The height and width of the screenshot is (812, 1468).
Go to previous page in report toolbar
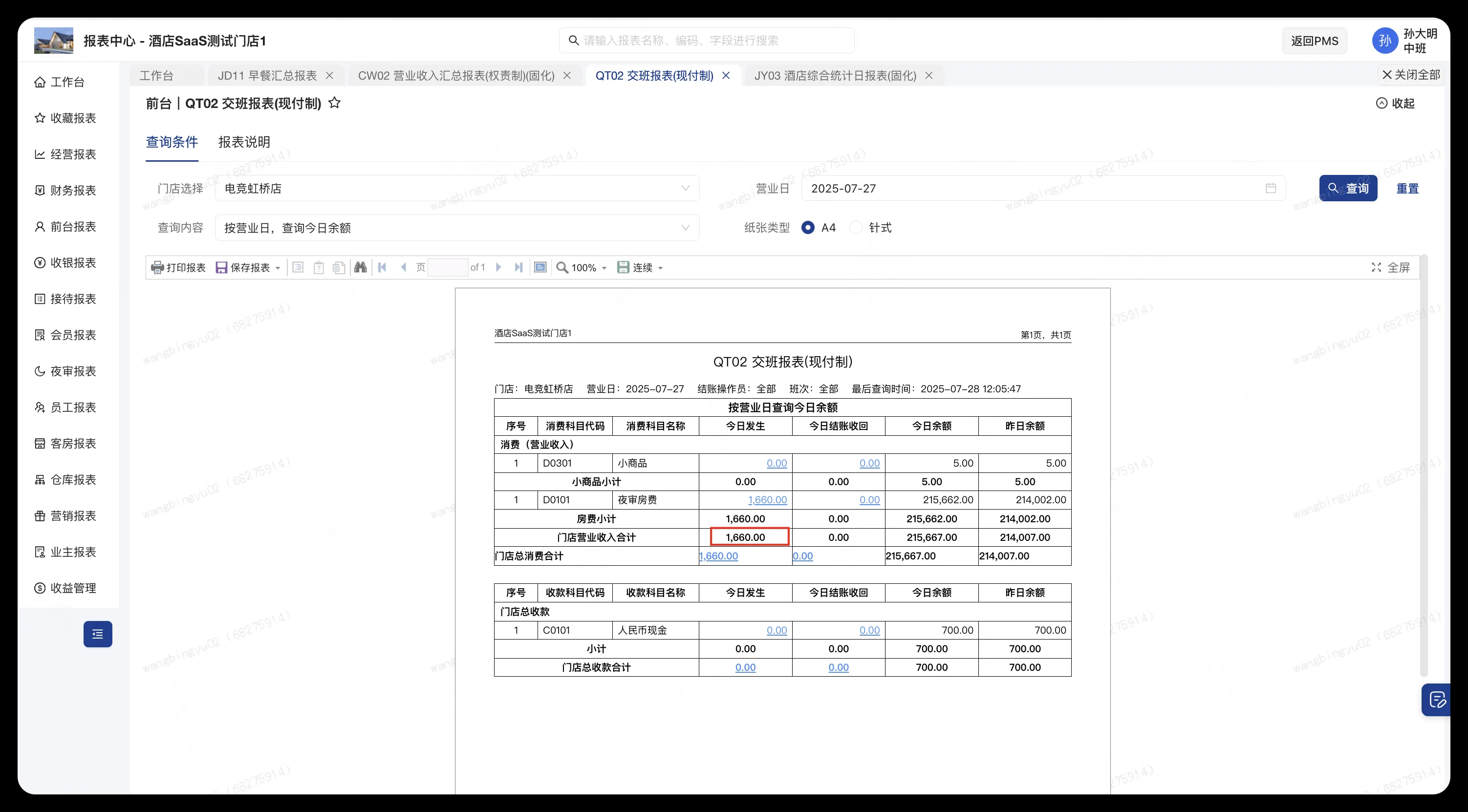(404, 267)
